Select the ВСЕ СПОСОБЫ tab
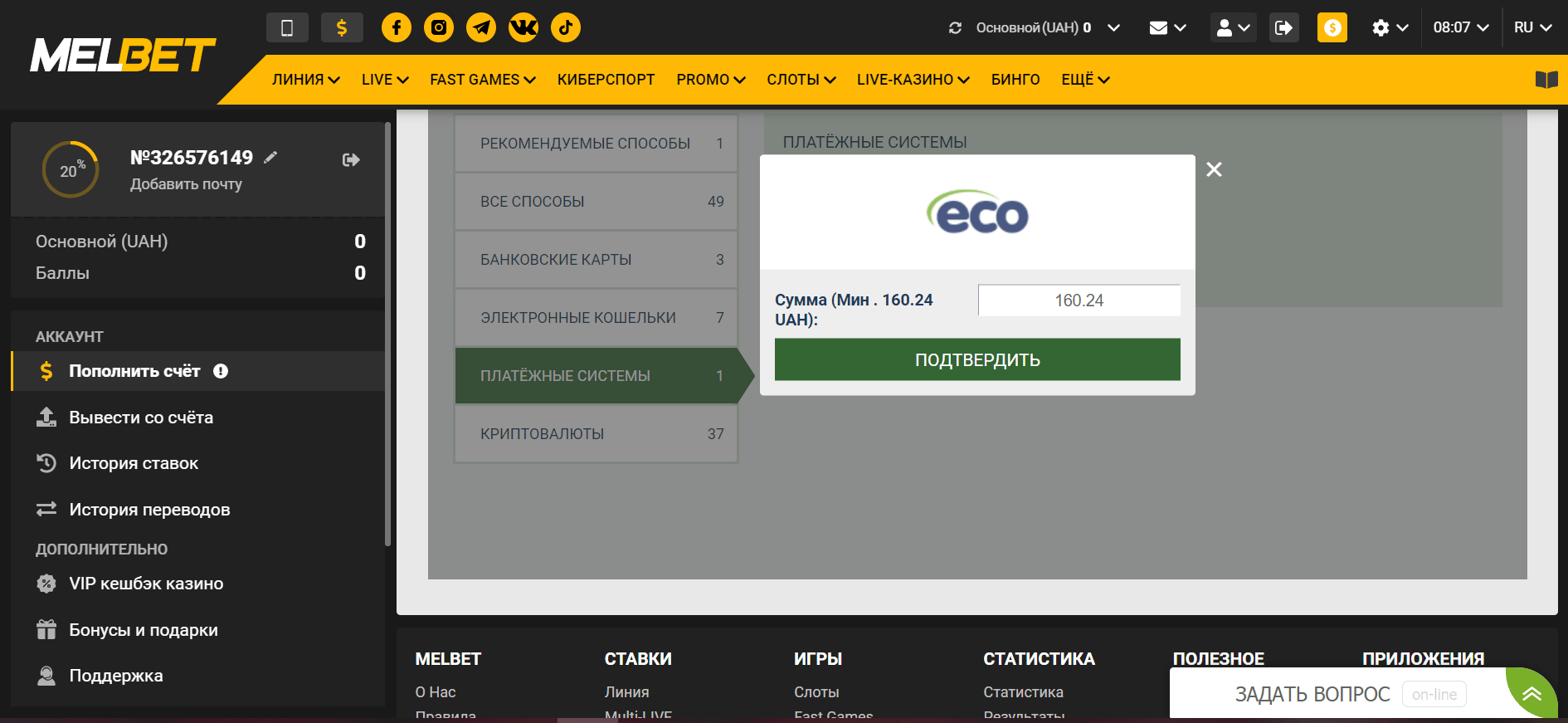Image resolution: width=1568 pixels, height=723 pixels. [x=597, y=202]
